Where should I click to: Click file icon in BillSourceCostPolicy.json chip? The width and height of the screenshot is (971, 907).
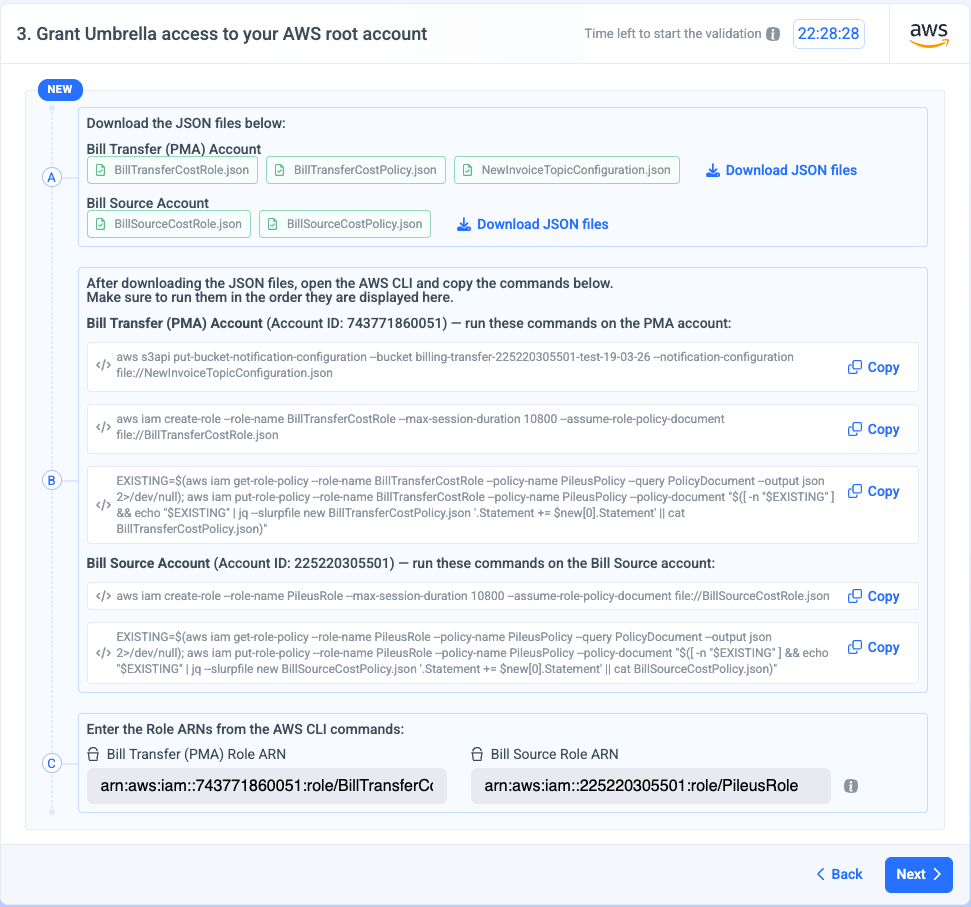pyautogui.click(x=272, y=224)
